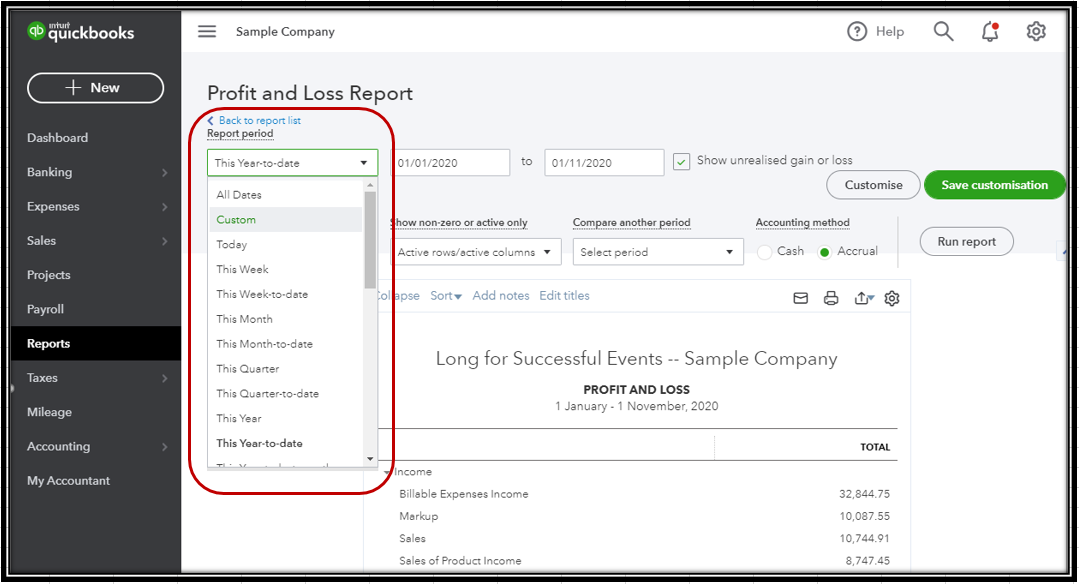Expand the Expenses sidebar submenu
1079x584 pixels.
tap(164, 207)
